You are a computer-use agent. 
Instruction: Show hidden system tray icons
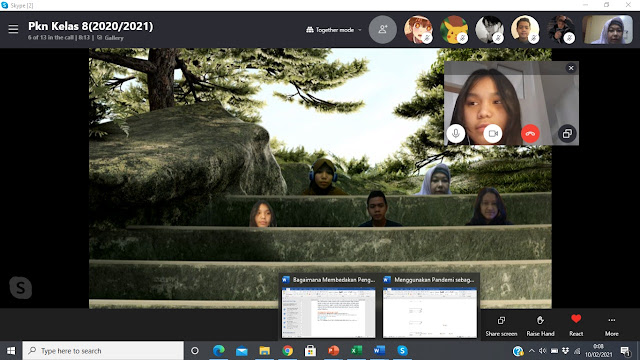click(531, 351)
